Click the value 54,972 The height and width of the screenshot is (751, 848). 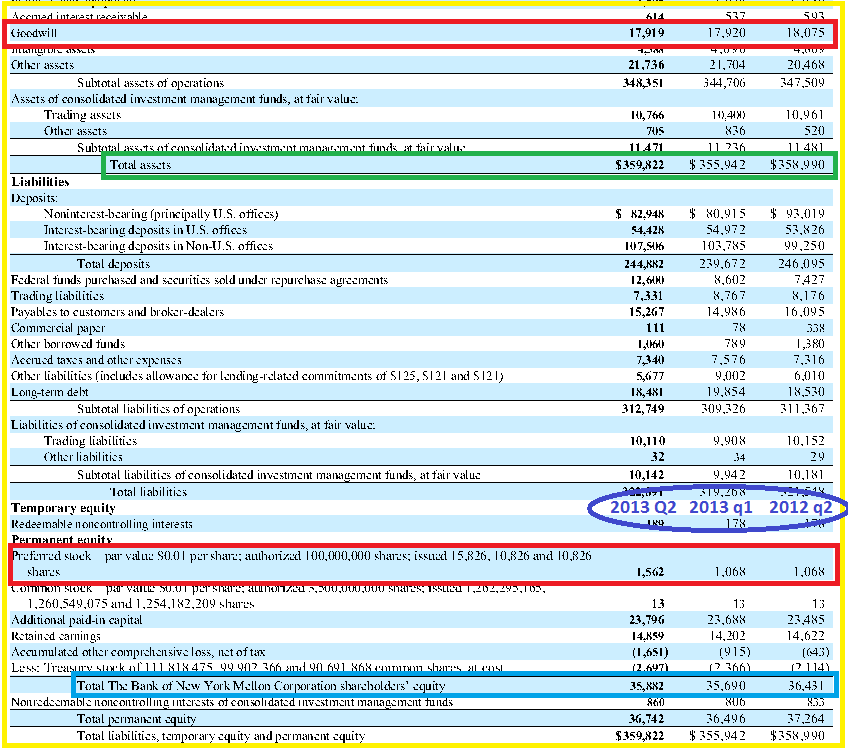[725, 230]
